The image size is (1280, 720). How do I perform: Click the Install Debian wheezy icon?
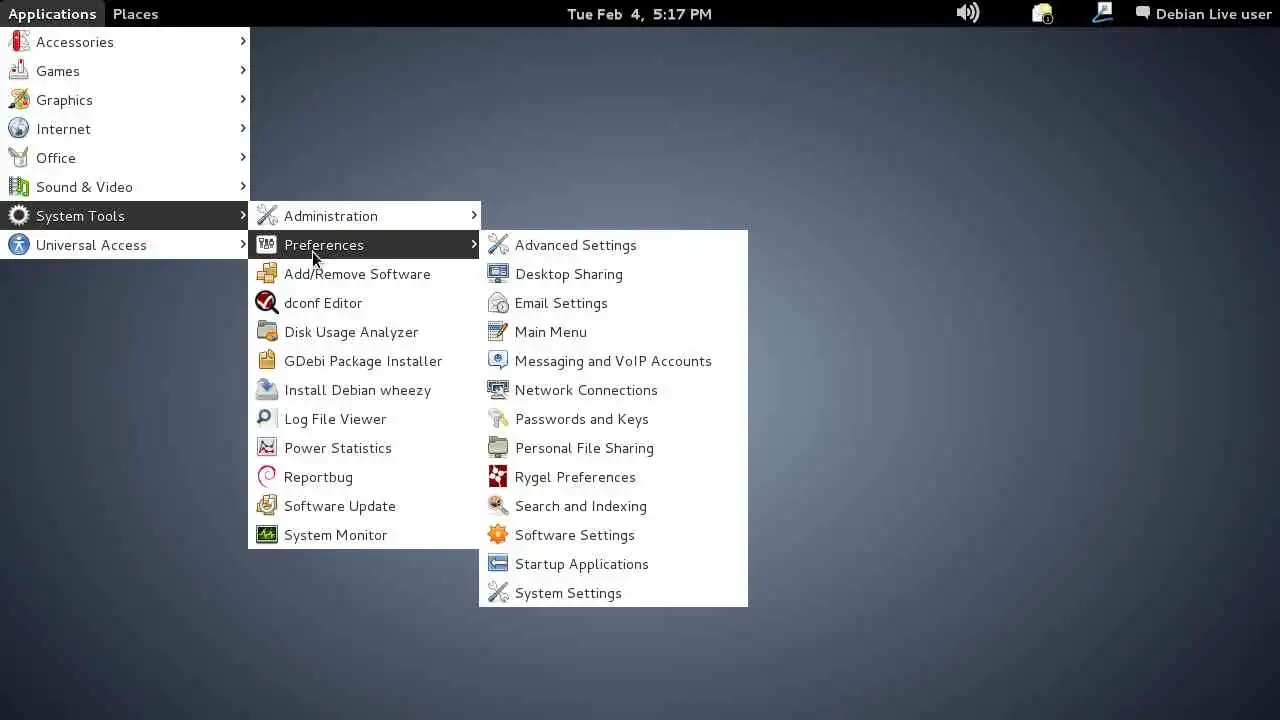point(267,390)
